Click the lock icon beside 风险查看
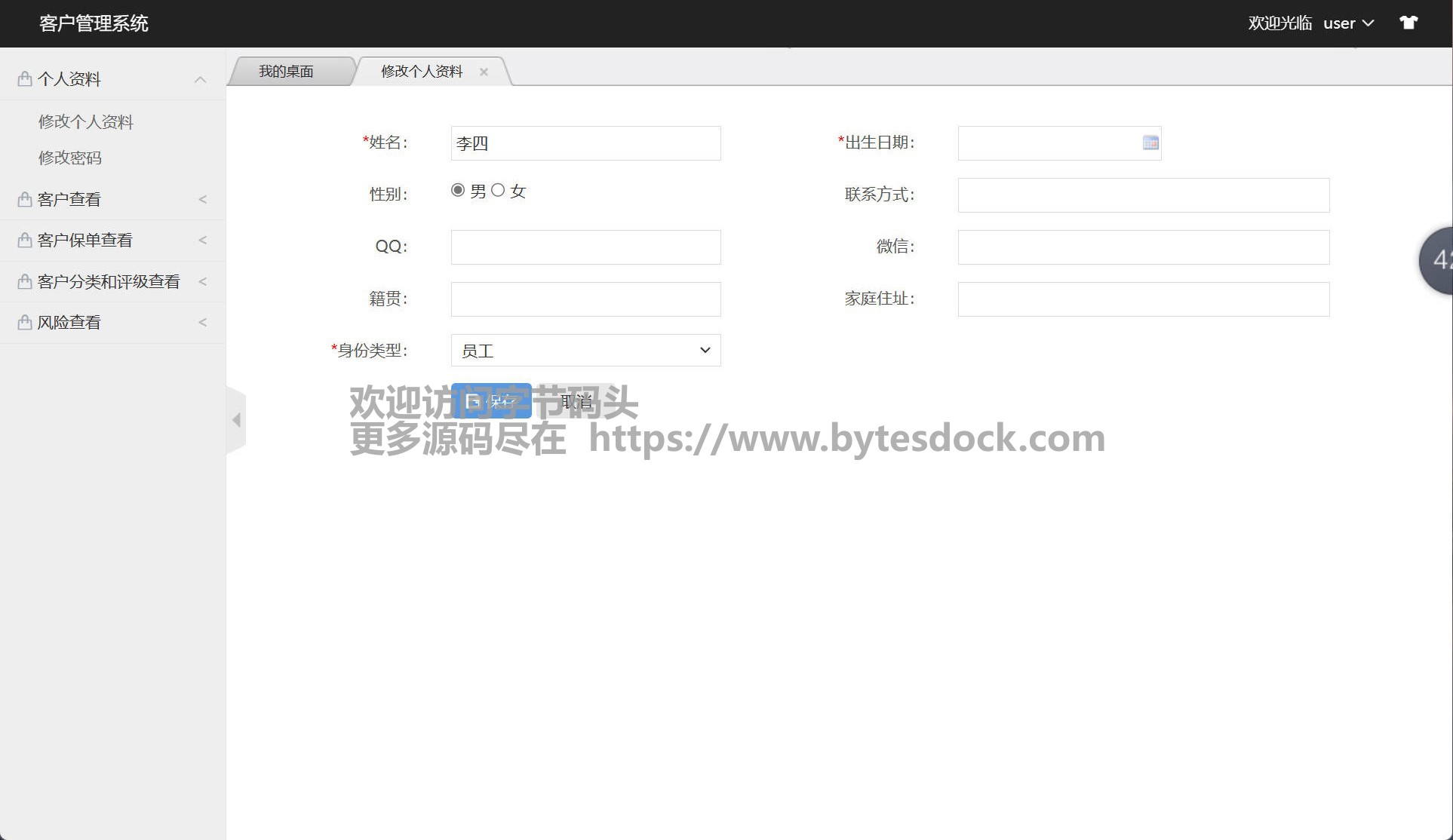1453x840 pixels. coord(25,322)
